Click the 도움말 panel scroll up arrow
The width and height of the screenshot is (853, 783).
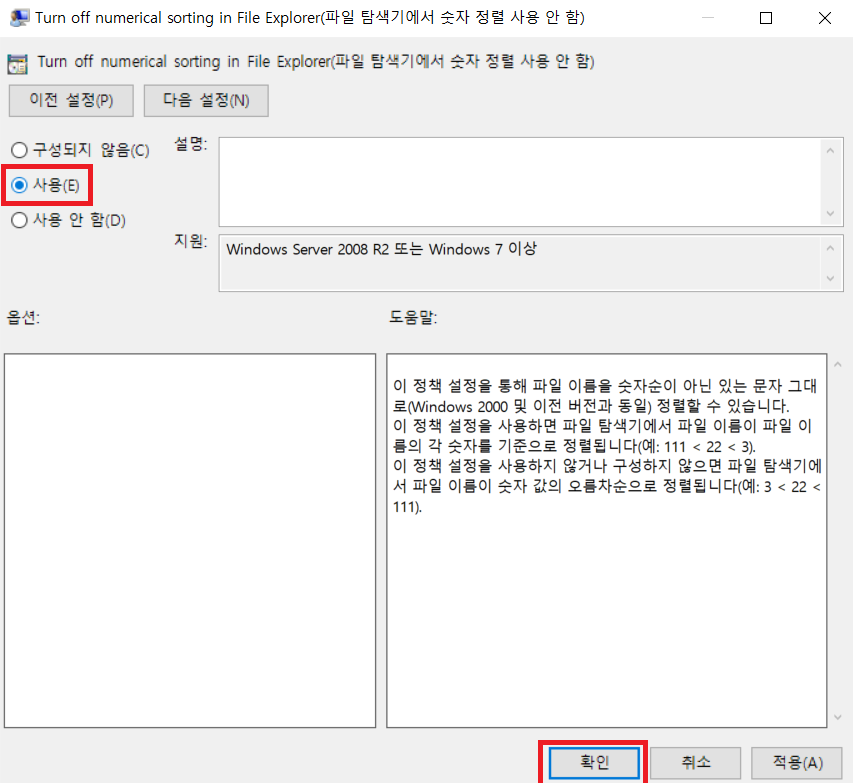(838, 365)
